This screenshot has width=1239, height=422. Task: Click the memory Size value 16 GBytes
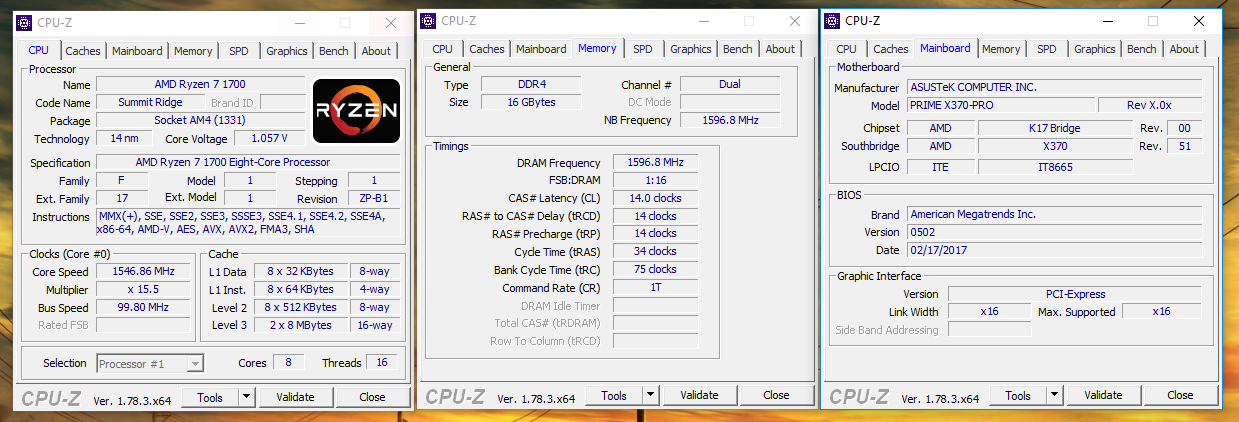tap(533, 102)
